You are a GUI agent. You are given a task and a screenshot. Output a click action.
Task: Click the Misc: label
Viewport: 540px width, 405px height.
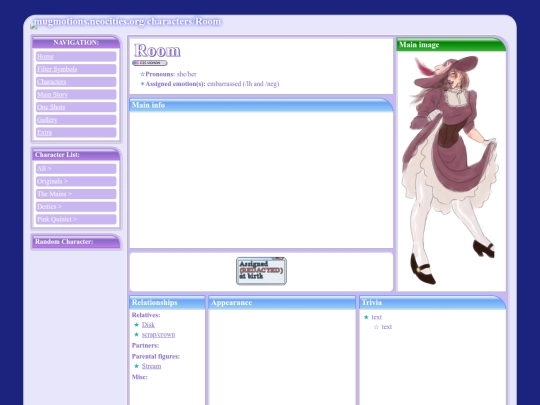pos(139,377)
